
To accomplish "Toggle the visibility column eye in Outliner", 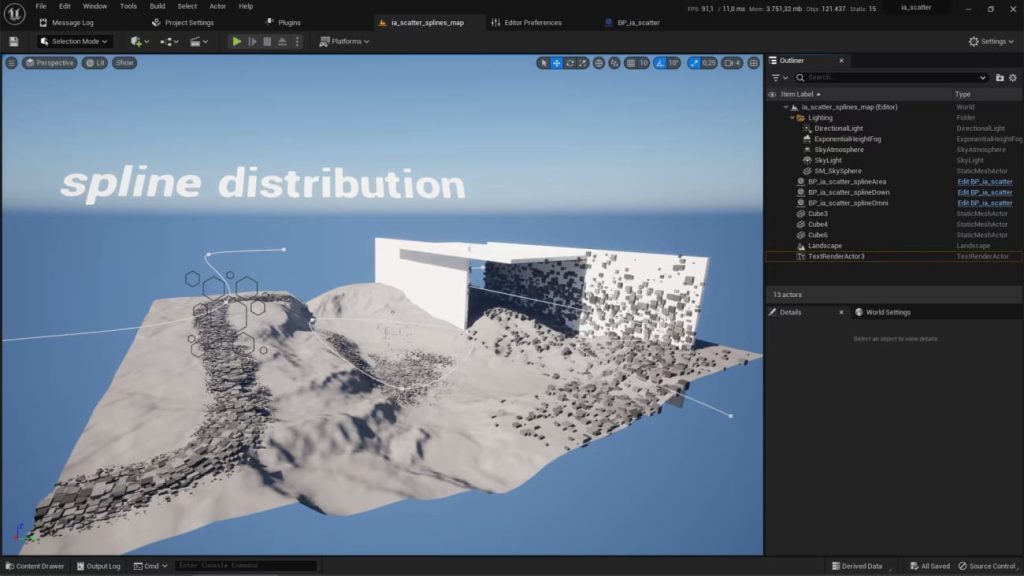I will click(772, 94).
